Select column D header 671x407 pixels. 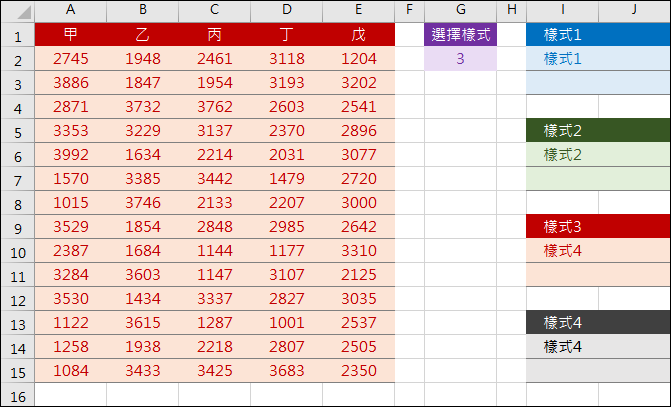pos(286,11)
